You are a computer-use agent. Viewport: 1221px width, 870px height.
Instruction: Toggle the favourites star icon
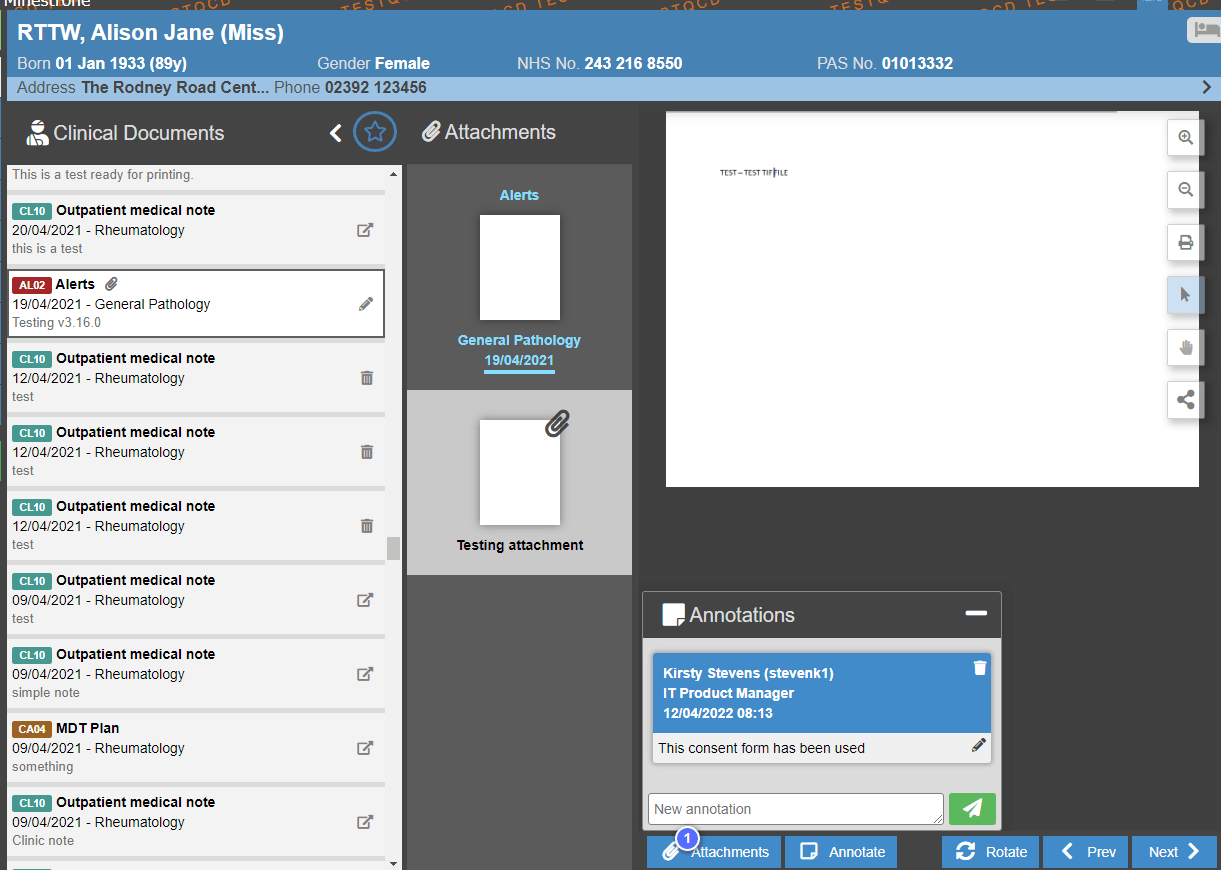[x=374, y=132]
